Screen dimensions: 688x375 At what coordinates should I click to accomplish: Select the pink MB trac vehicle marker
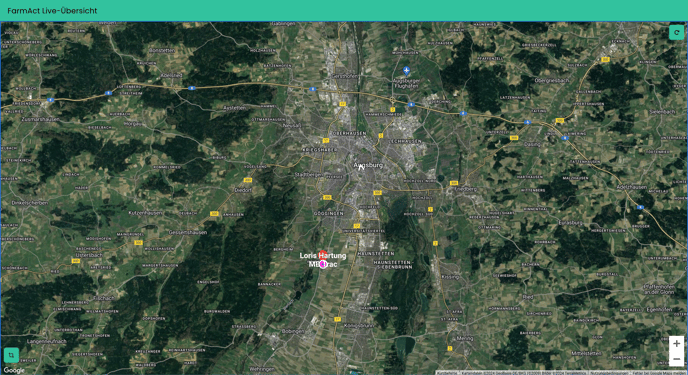323,264
